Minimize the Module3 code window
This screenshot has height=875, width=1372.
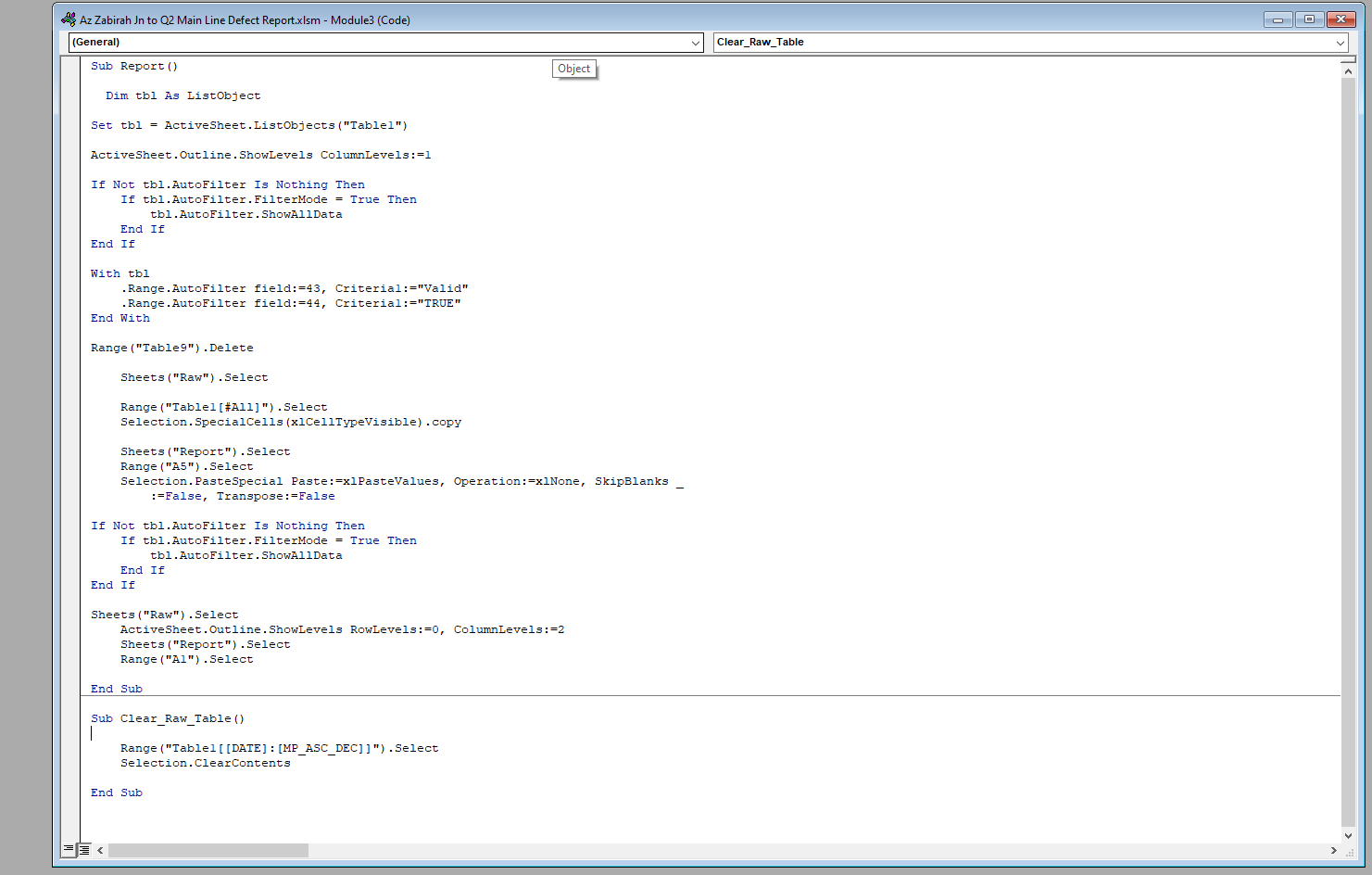[x=1278, y=19]
